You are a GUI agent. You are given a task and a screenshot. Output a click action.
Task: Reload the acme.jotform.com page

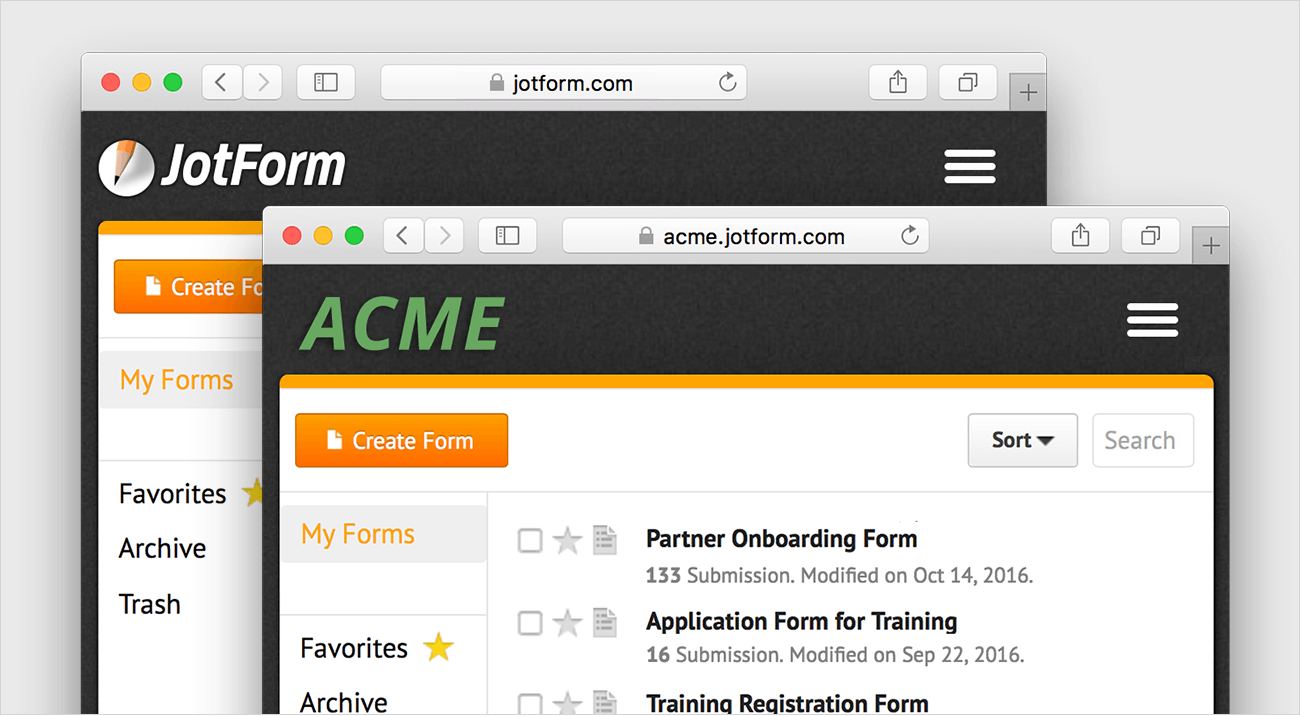[x=909, y=236]
